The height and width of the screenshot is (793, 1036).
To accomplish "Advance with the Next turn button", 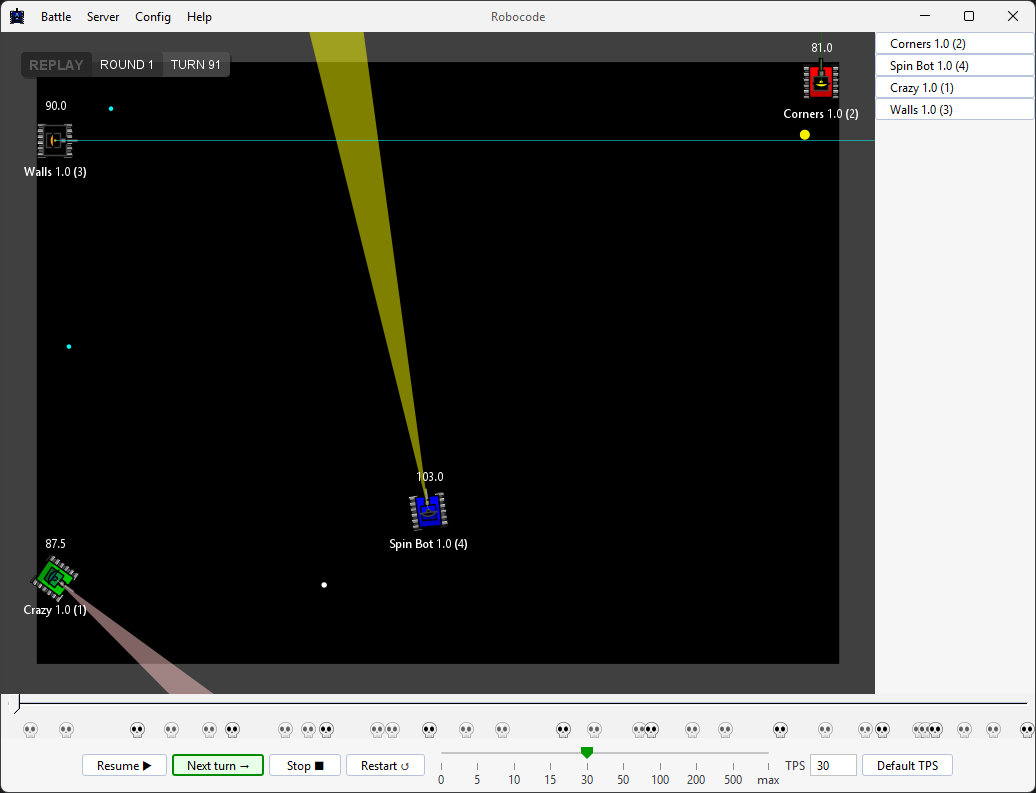I will 218,765.
